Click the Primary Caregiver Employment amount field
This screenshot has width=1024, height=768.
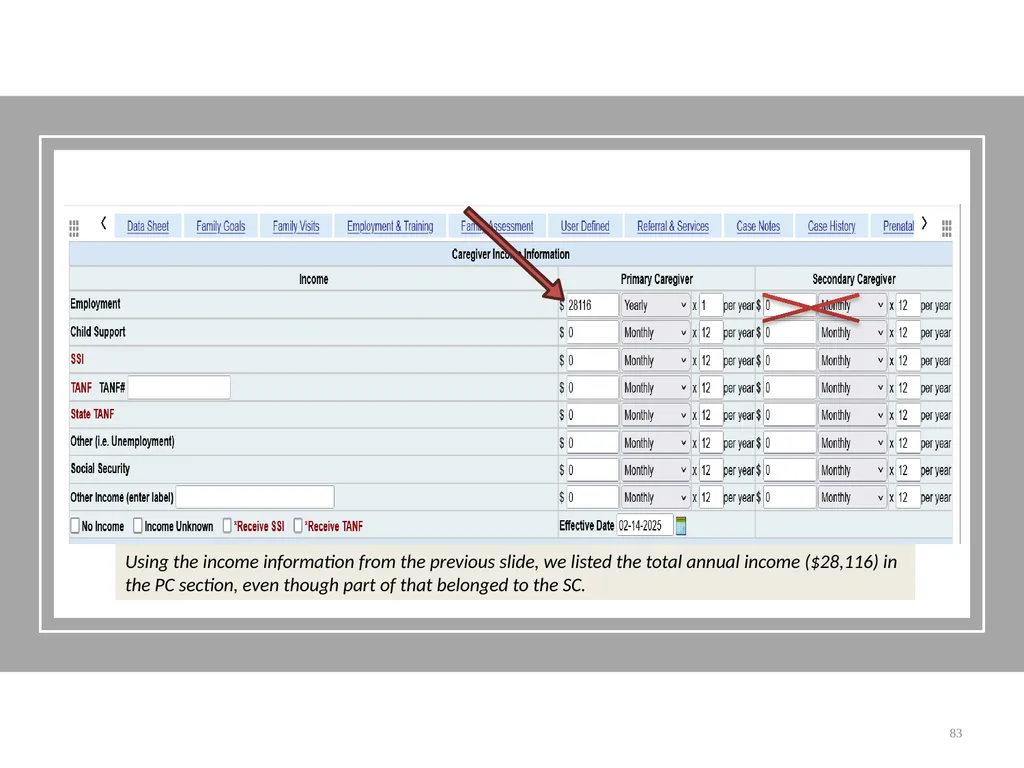(592, 305)
